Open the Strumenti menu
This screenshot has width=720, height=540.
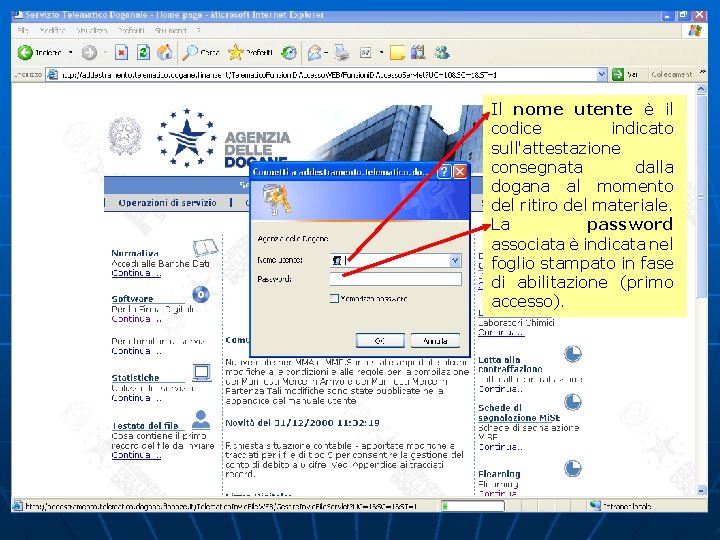pyautogui.click(x=170, y=30)
